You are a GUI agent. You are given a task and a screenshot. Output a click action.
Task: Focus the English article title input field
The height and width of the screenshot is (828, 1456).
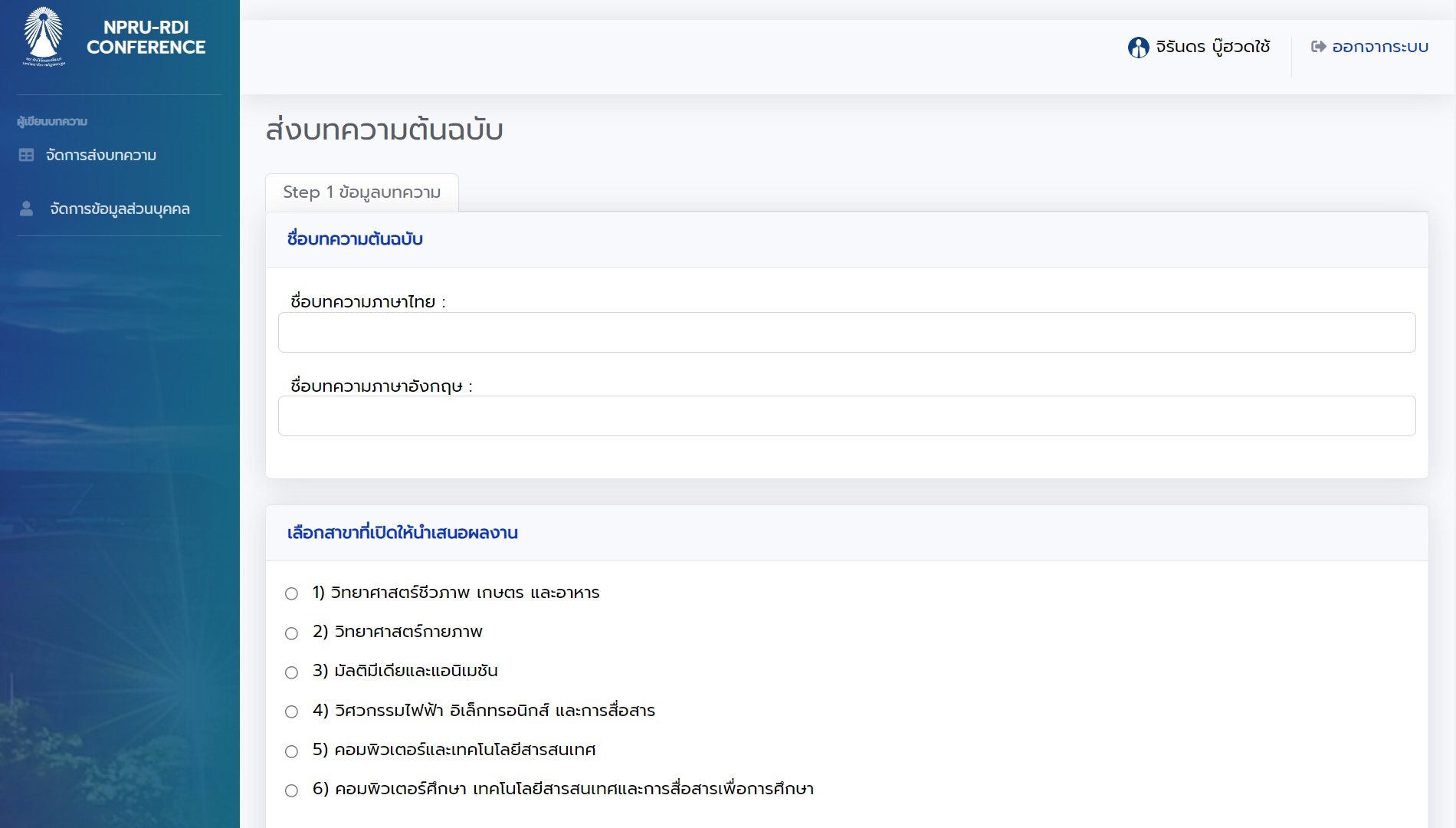[846, 416]
